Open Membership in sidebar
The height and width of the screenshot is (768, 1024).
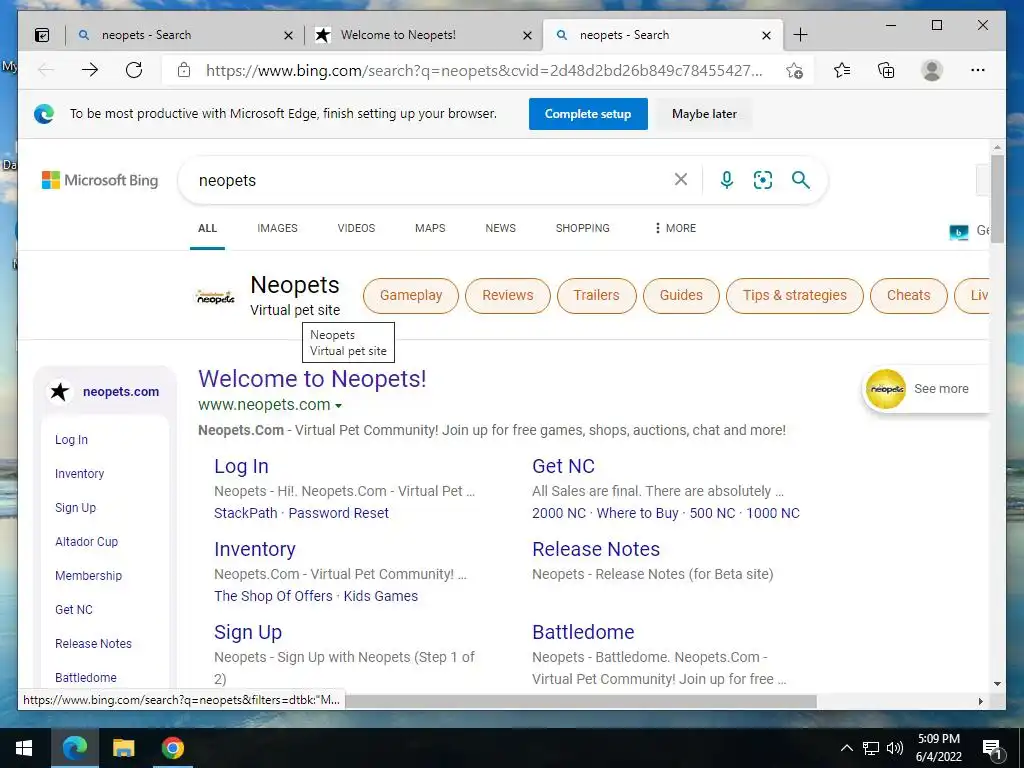click(x=89, y=575)
